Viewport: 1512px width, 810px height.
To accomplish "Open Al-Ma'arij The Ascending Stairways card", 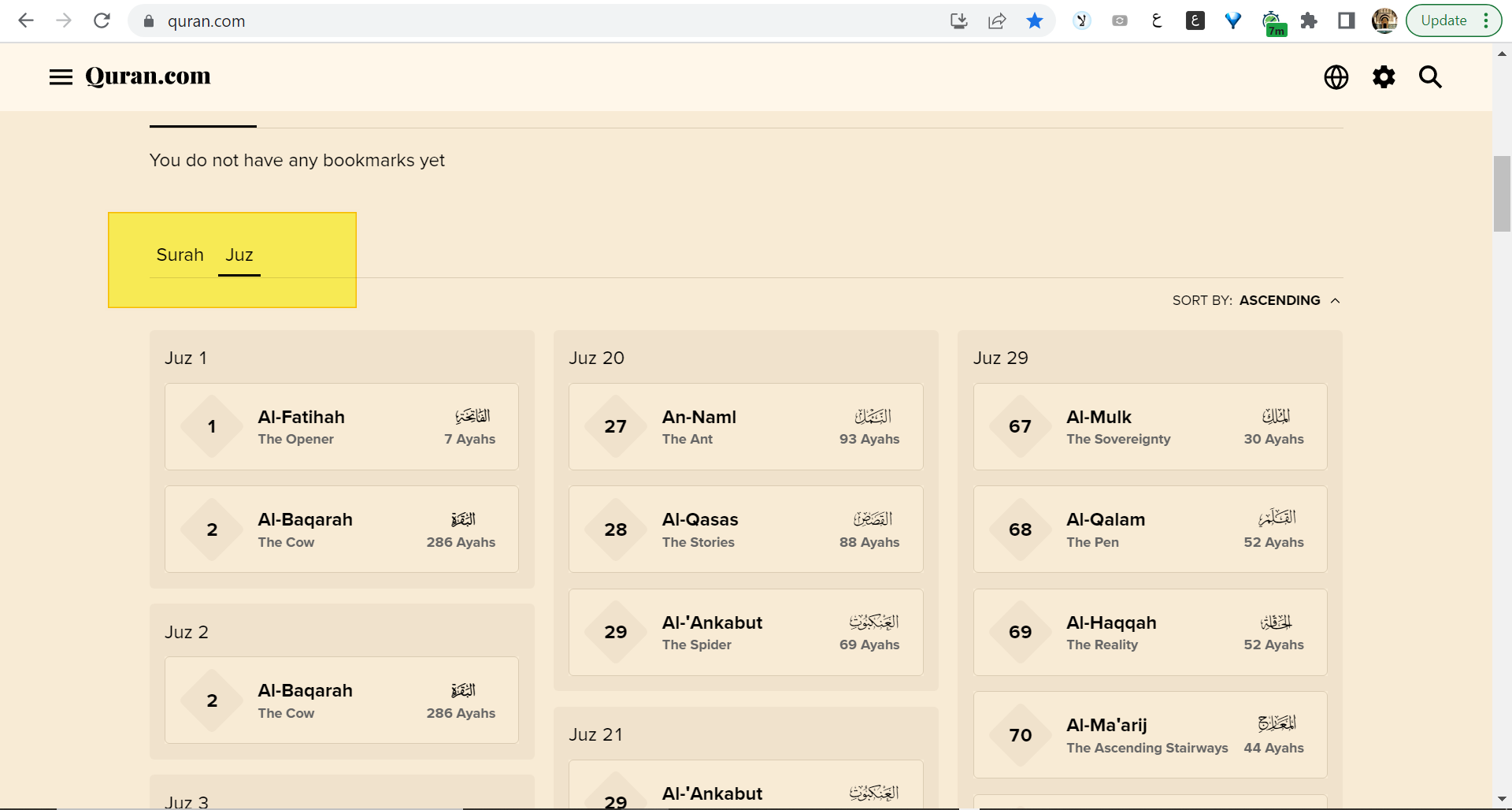I will tap(1151, 735).
